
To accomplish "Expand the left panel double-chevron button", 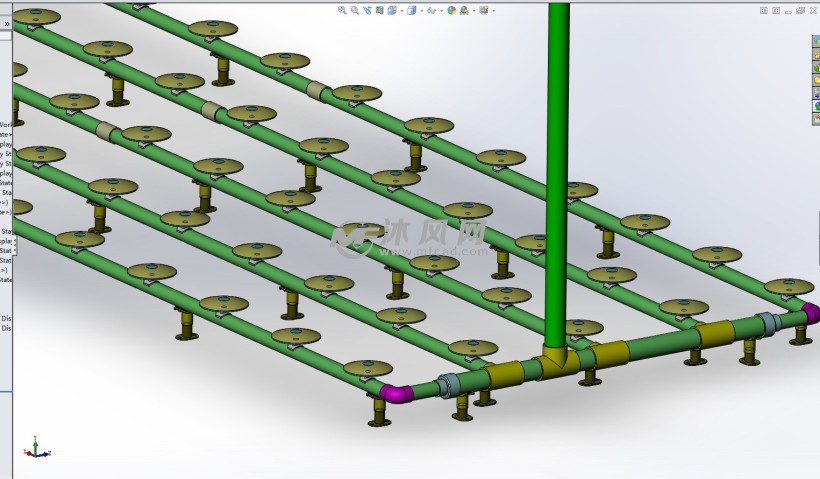I will (x=6, y=24).
